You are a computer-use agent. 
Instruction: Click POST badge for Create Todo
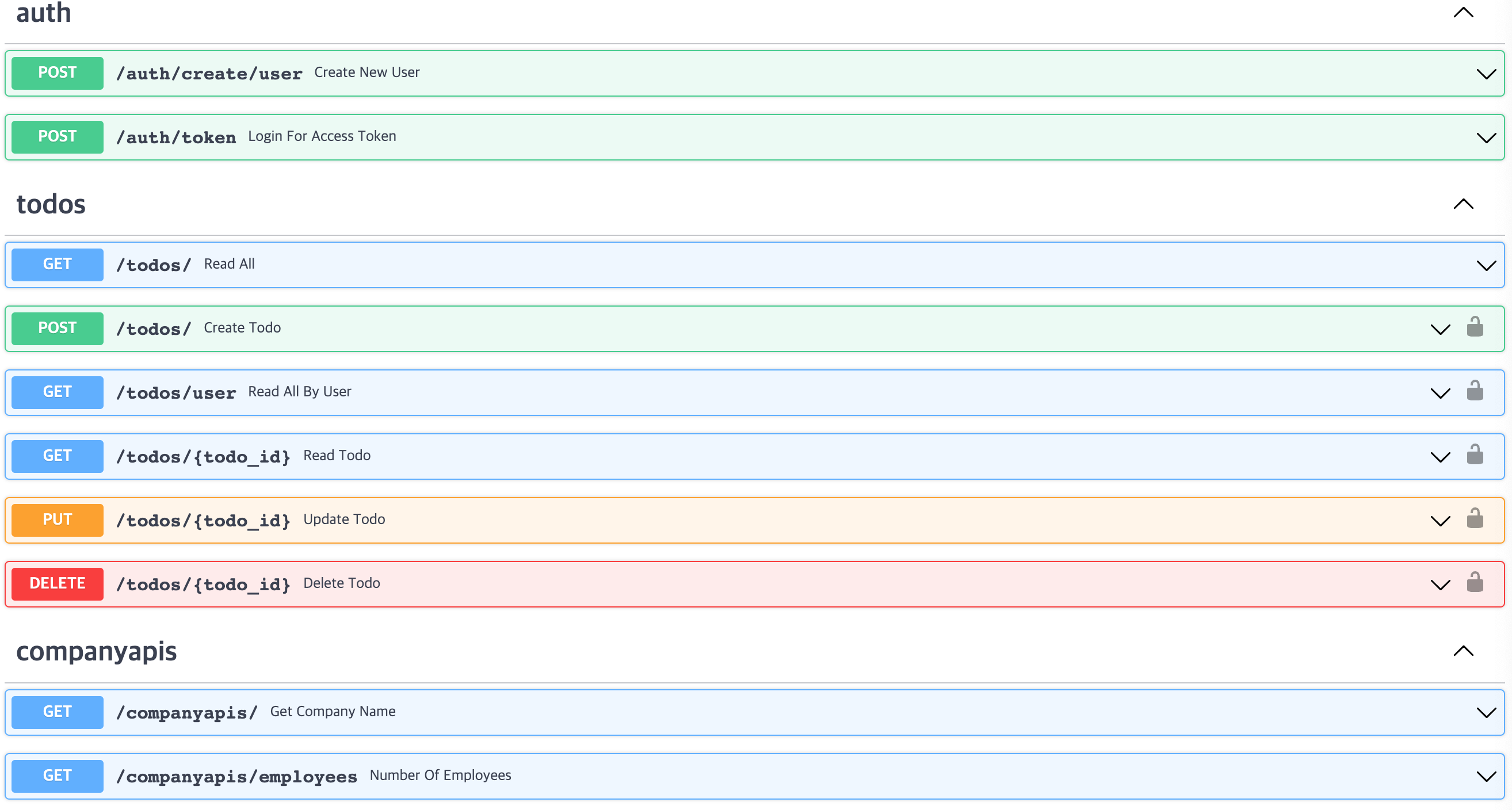[x=58, y=328]
